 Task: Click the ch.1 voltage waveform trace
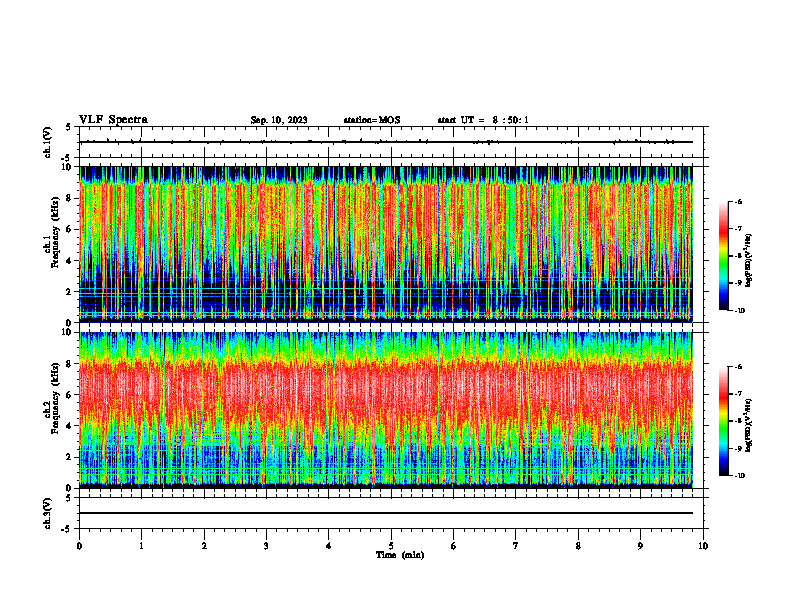tap(385, 142)
